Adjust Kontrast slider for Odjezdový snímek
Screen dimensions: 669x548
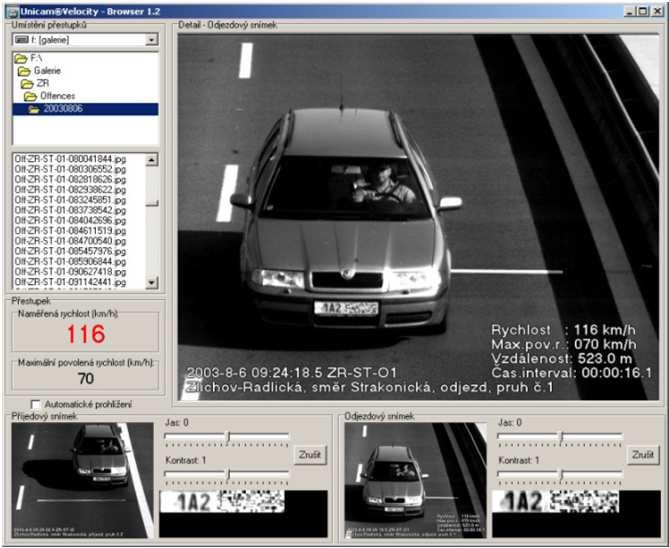[561, 474]
